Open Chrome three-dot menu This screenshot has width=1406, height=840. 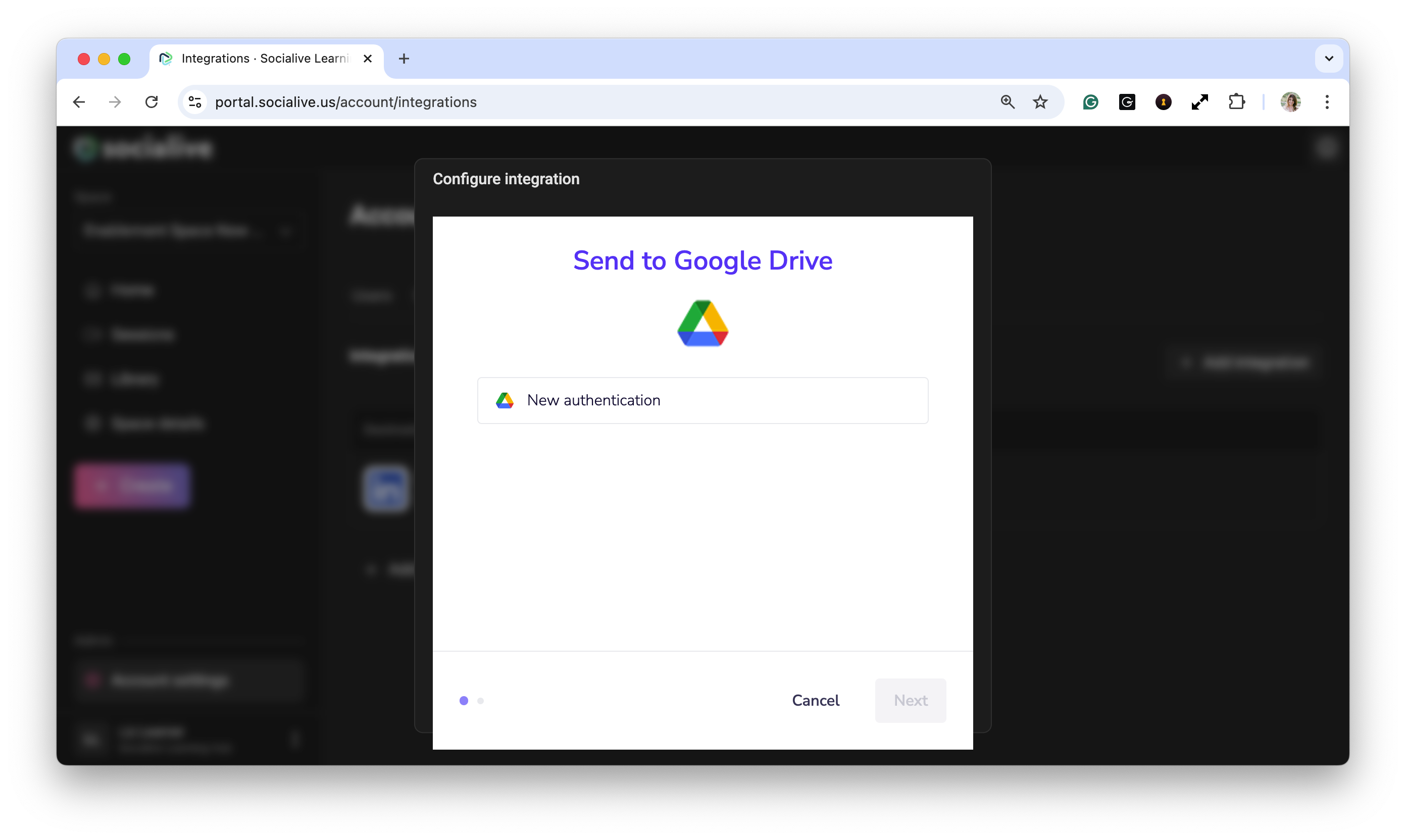click(x=1327, y=102)
